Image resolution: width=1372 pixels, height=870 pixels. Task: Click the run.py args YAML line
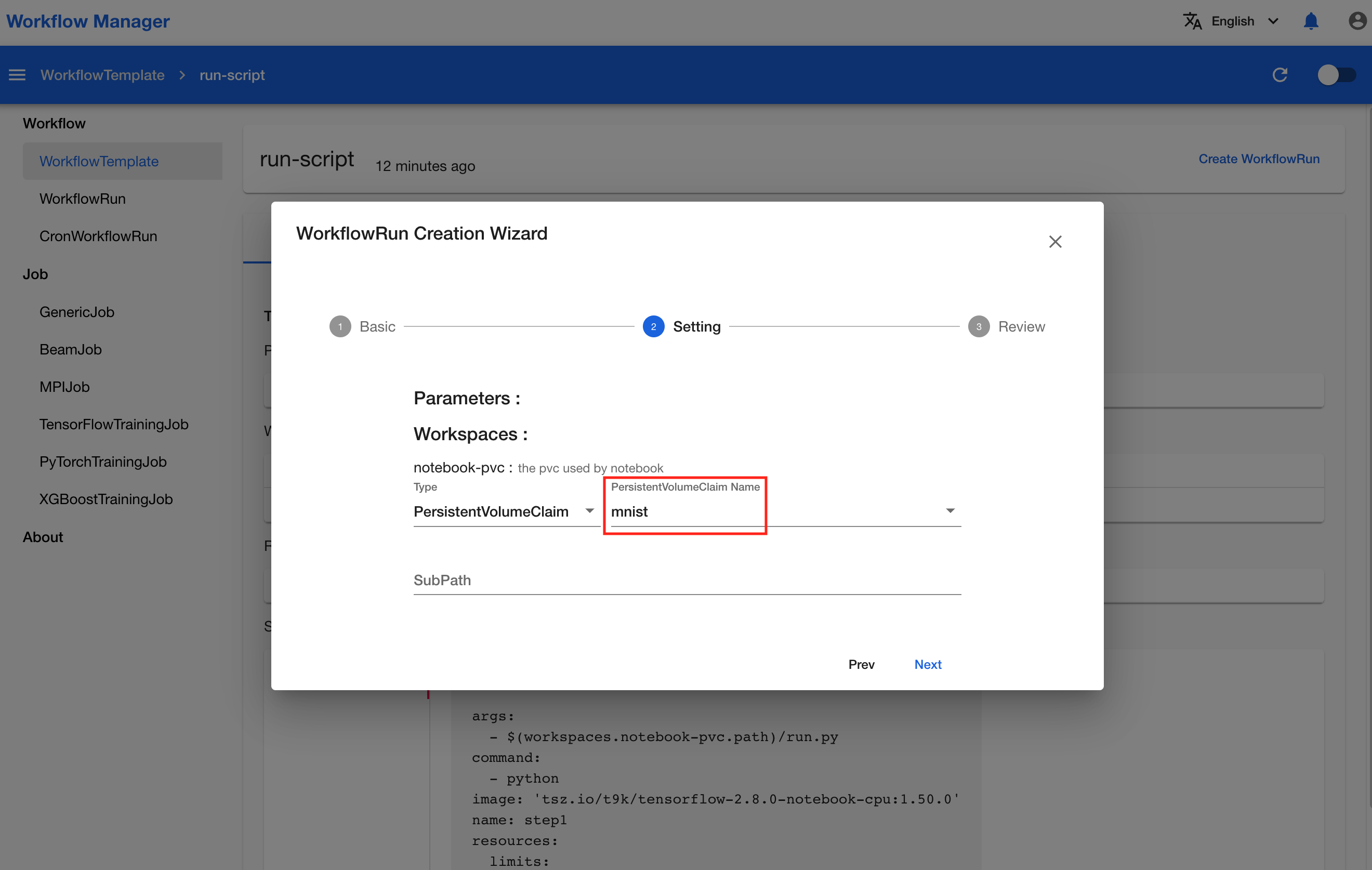[x=664, y=736]
